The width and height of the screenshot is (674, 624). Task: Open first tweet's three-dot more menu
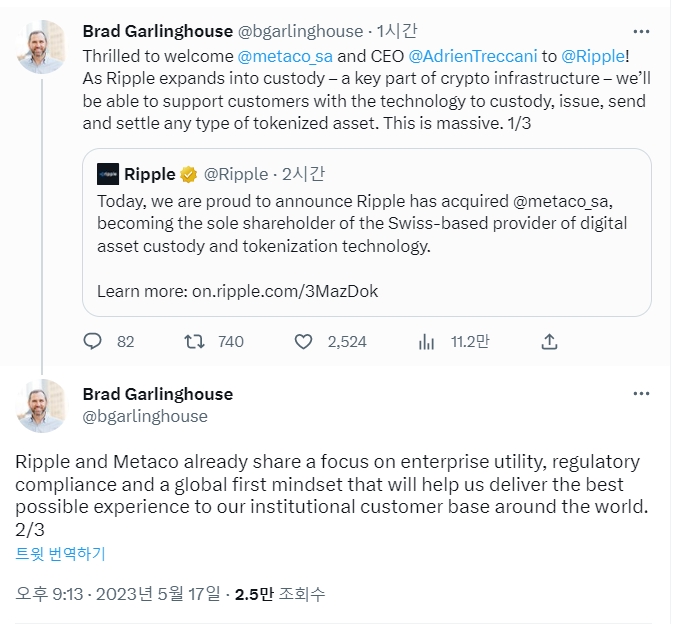click(x=641, y=32)
